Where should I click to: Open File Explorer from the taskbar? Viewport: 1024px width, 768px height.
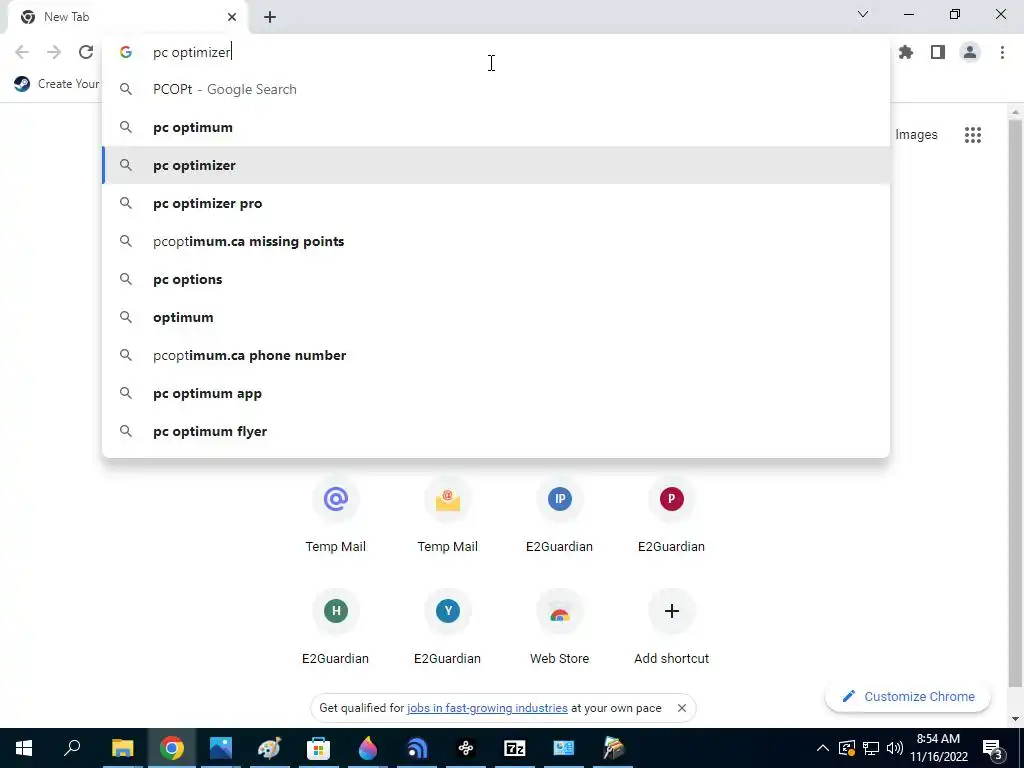(122, 748)
